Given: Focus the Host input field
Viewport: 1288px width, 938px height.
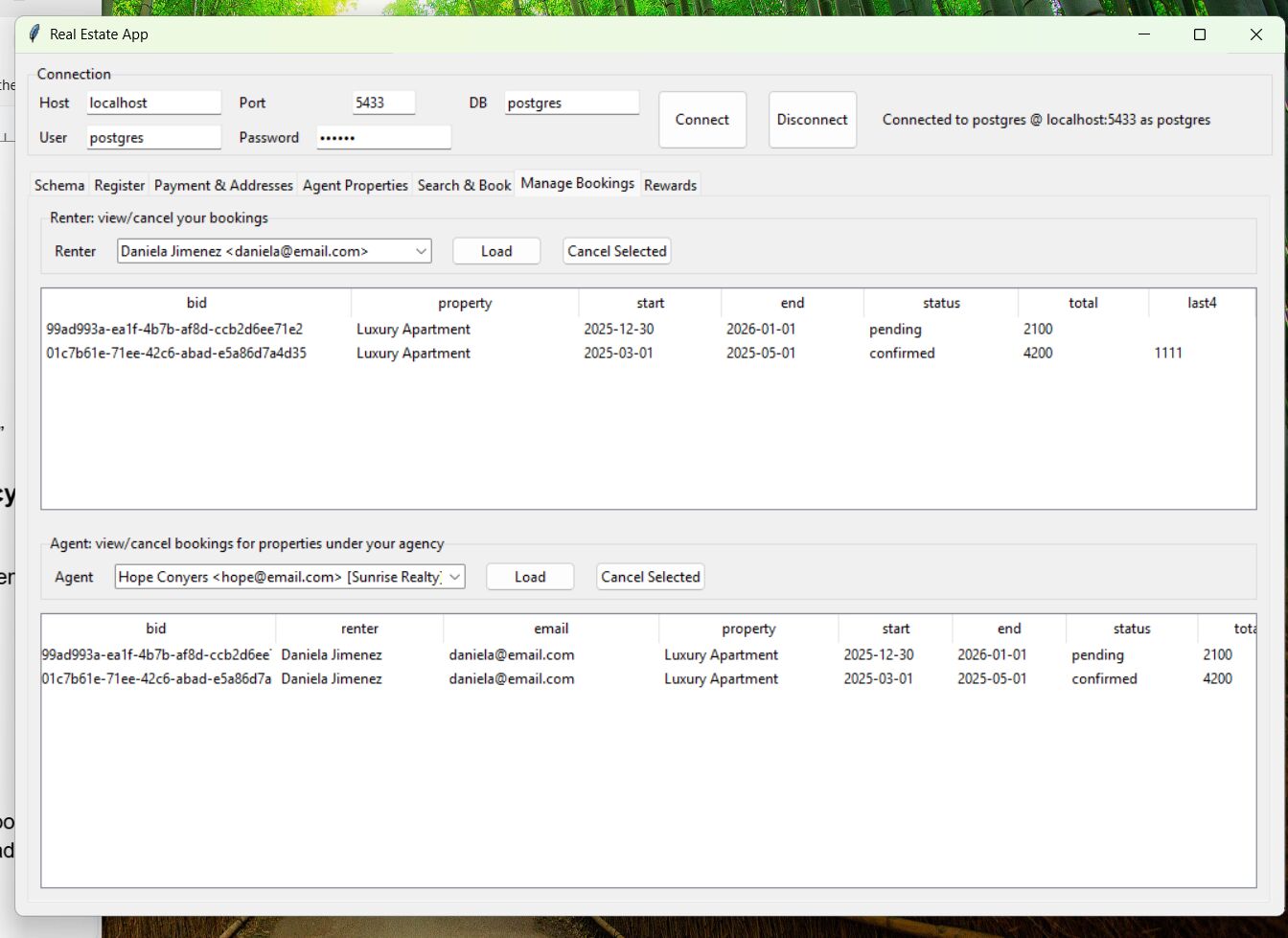Looking at the screenshot, I should tap(153, 103).
